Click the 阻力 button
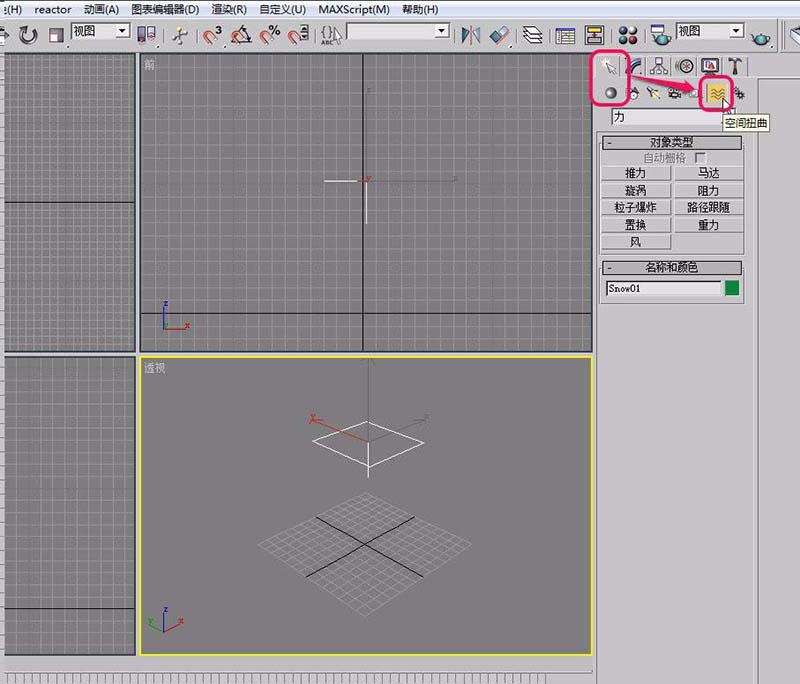 point(708,190)
